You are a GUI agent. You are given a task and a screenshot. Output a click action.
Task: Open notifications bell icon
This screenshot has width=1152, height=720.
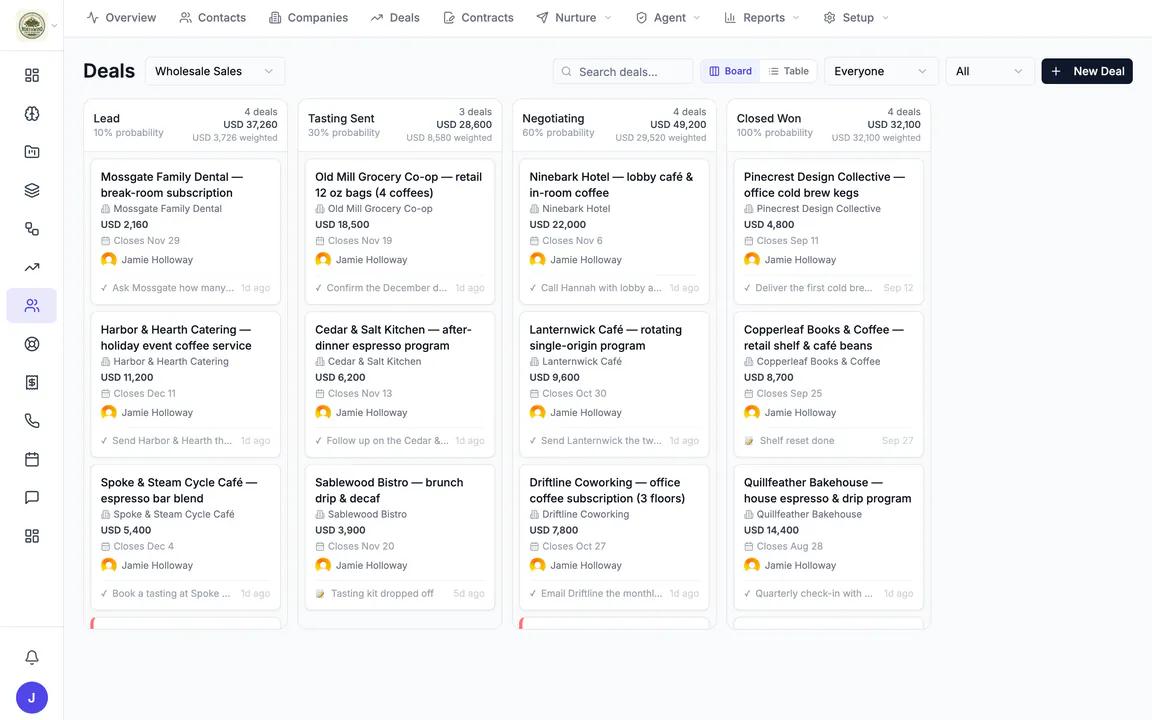click(x=32, y=658)
